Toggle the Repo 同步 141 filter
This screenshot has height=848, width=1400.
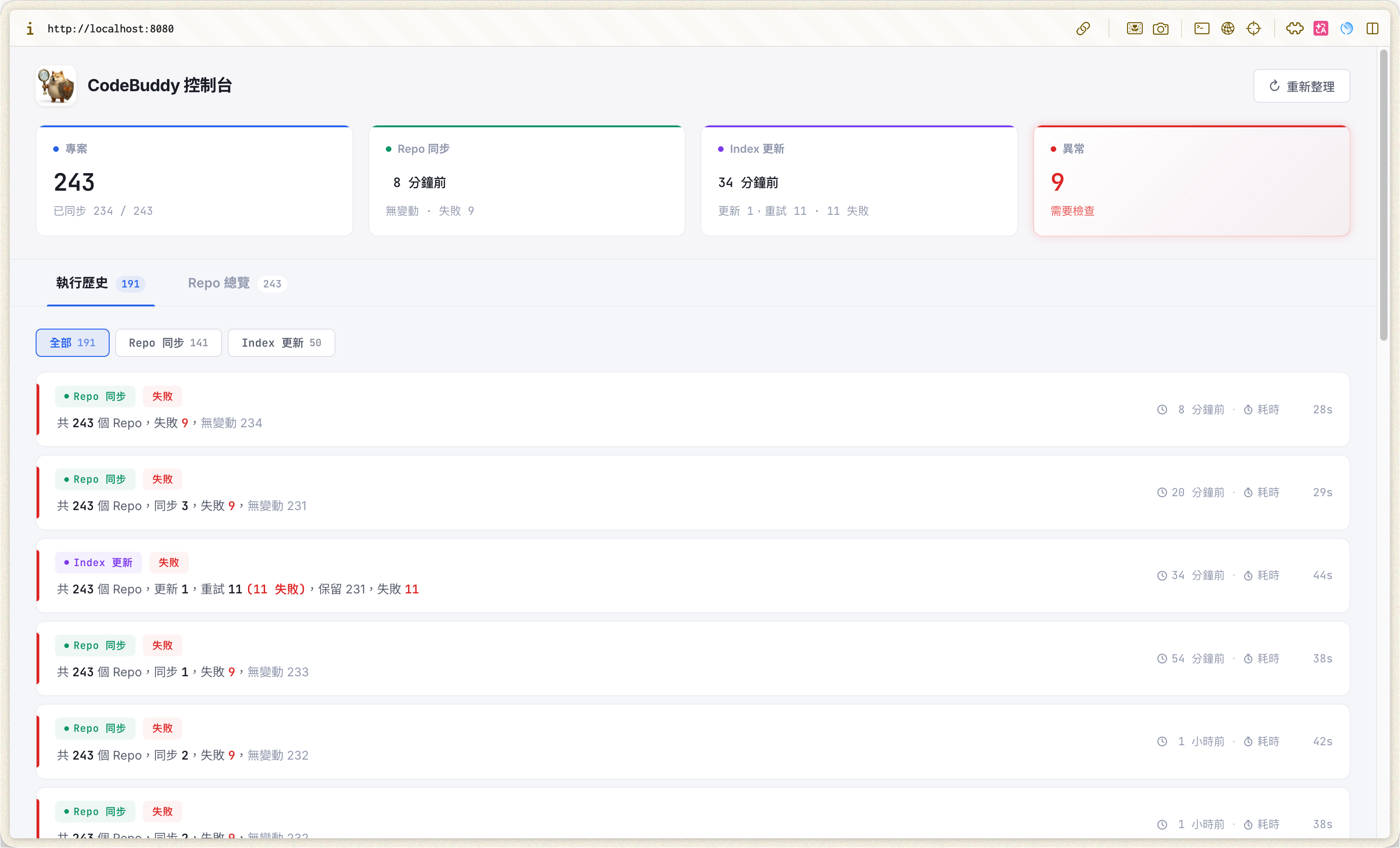pos(168,343)
